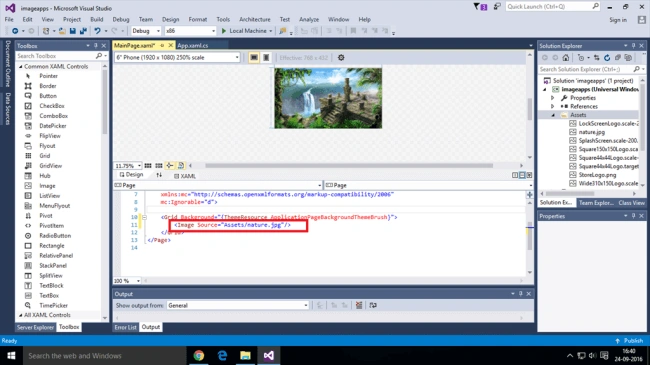The height and width of the screenshot is (365, 650).
Task: Click the XAML view button
Action: click(x=184, y=176)
